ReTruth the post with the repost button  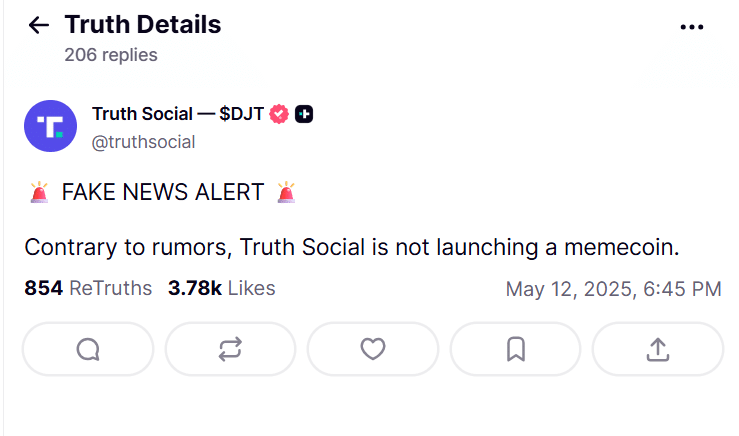(x=230, y=348)
